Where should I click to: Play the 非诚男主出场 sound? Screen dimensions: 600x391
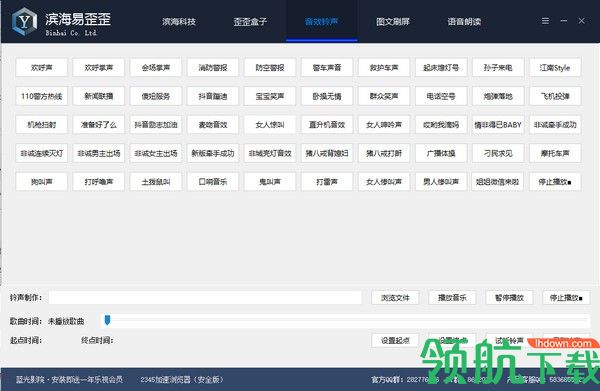(98, 153)
